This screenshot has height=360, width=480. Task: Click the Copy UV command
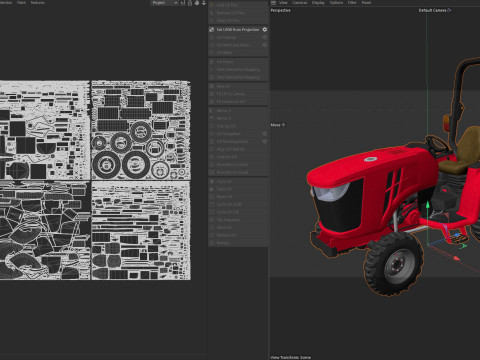point(238,182)
